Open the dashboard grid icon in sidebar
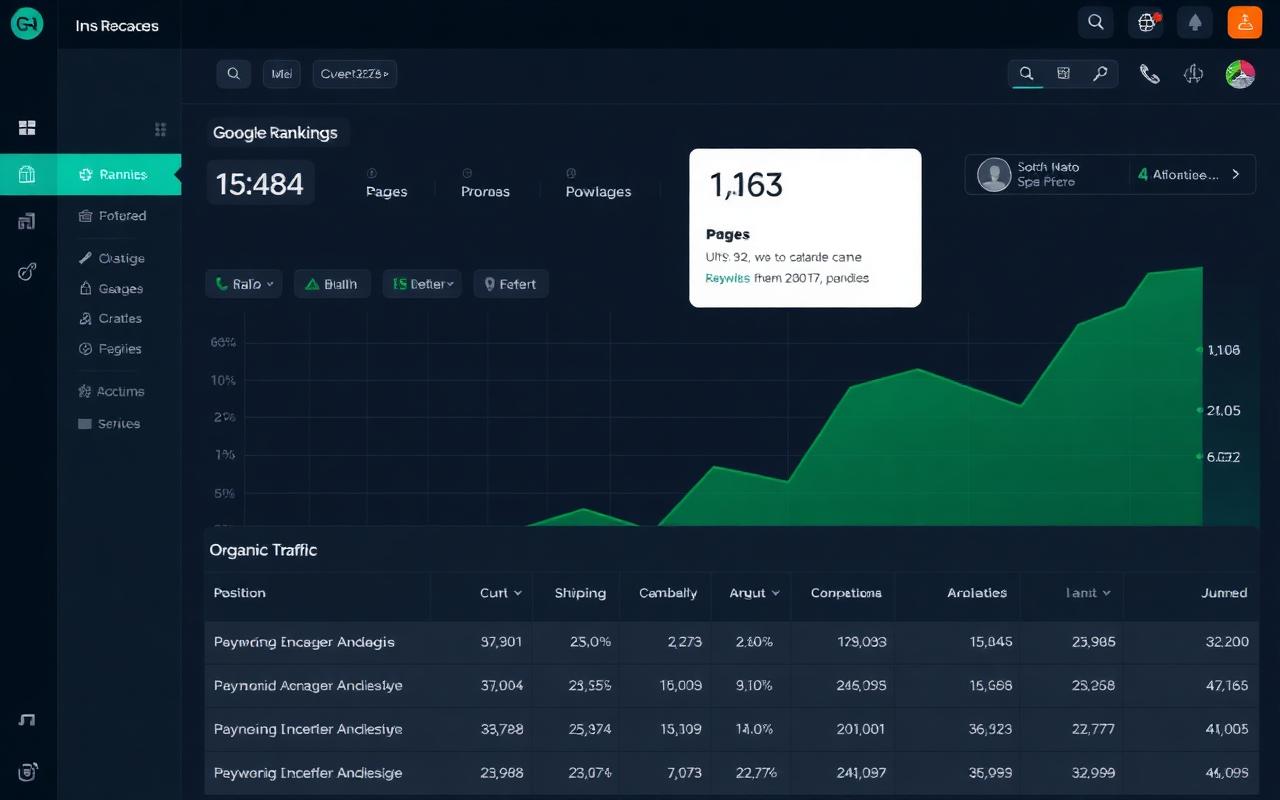Viewport: 1280px width, 800px height. coord(27,128)
